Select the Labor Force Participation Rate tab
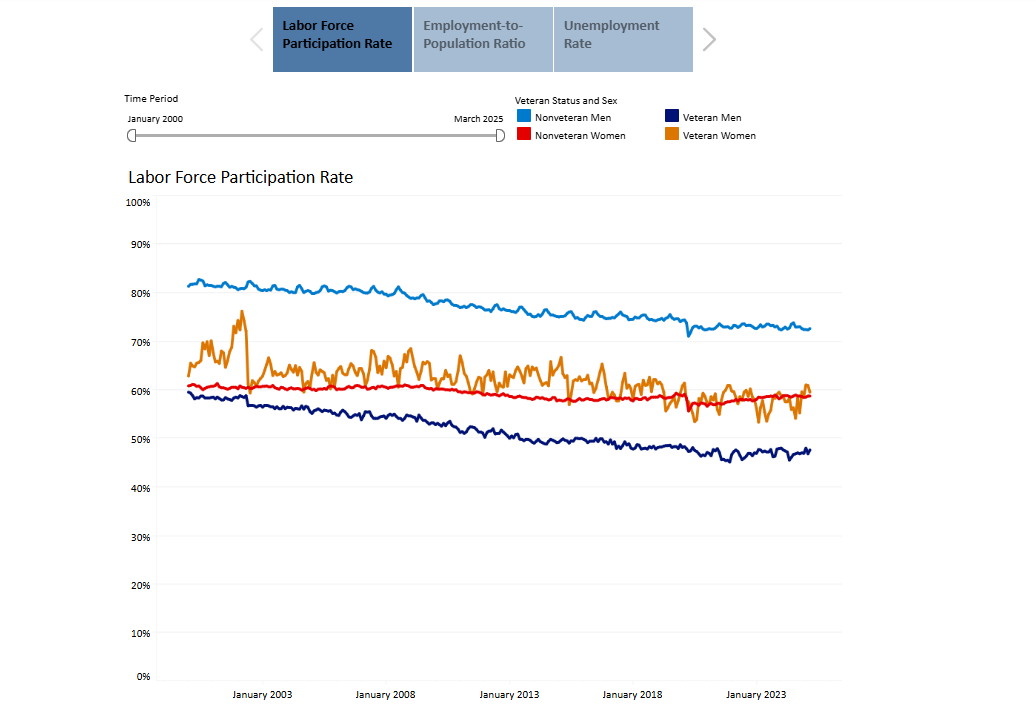Image resolution: width=1036 pixels, height=712 pixels. (342, 39)
